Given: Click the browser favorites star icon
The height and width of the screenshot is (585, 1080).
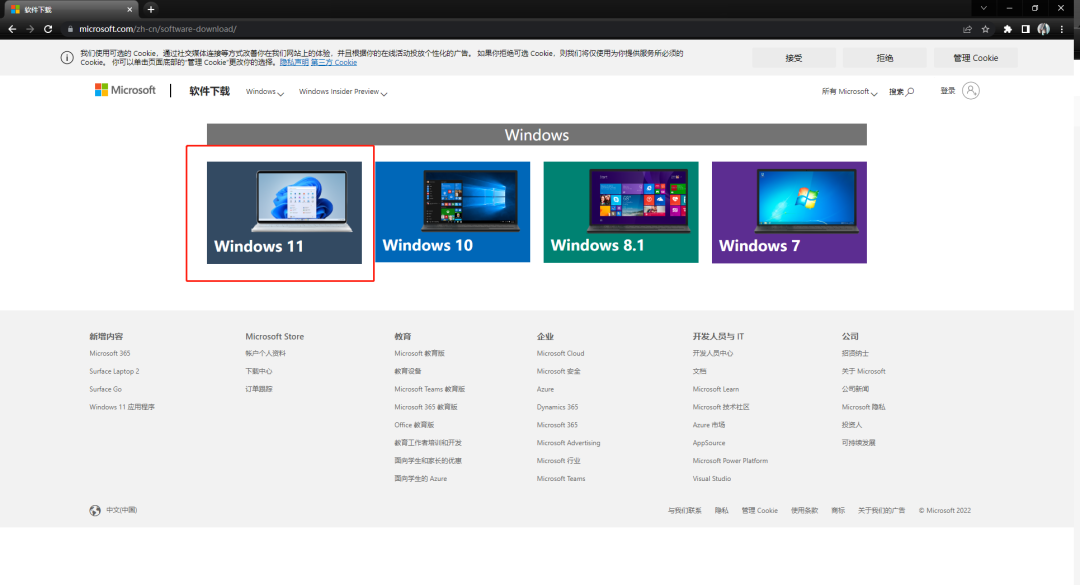Looking at the screenshot, I should (985, 28).
